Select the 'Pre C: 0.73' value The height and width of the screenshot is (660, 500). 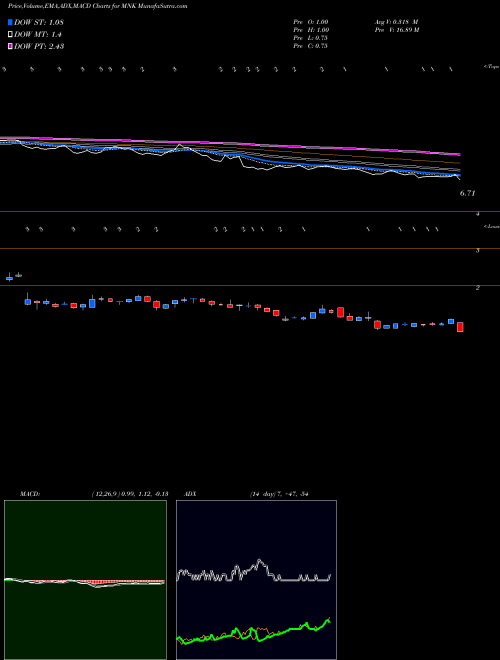pyautogui.click(x=311, y=46)
